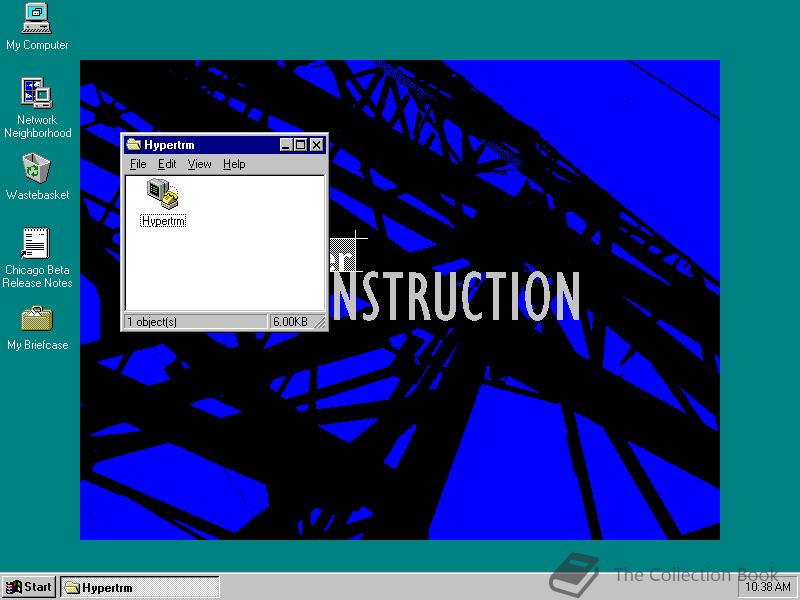Viewport: 800px width, 600px height.
Task: Click the Hypertrm taskbar button
Action: (140, 588)
